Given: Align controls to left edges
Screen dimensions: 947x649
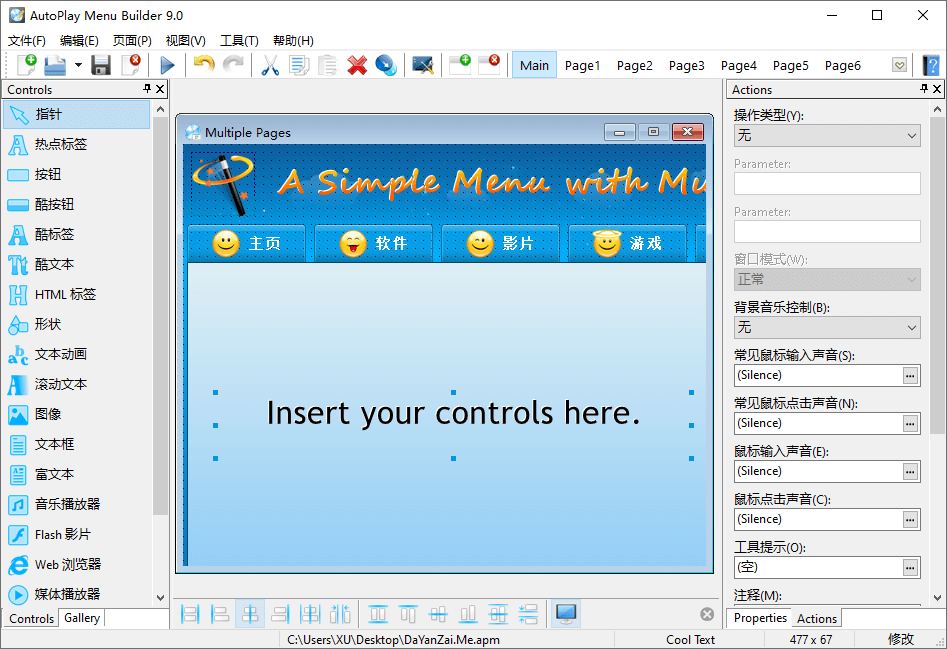Looking at the screenshot, I should [x=219, y=615].
